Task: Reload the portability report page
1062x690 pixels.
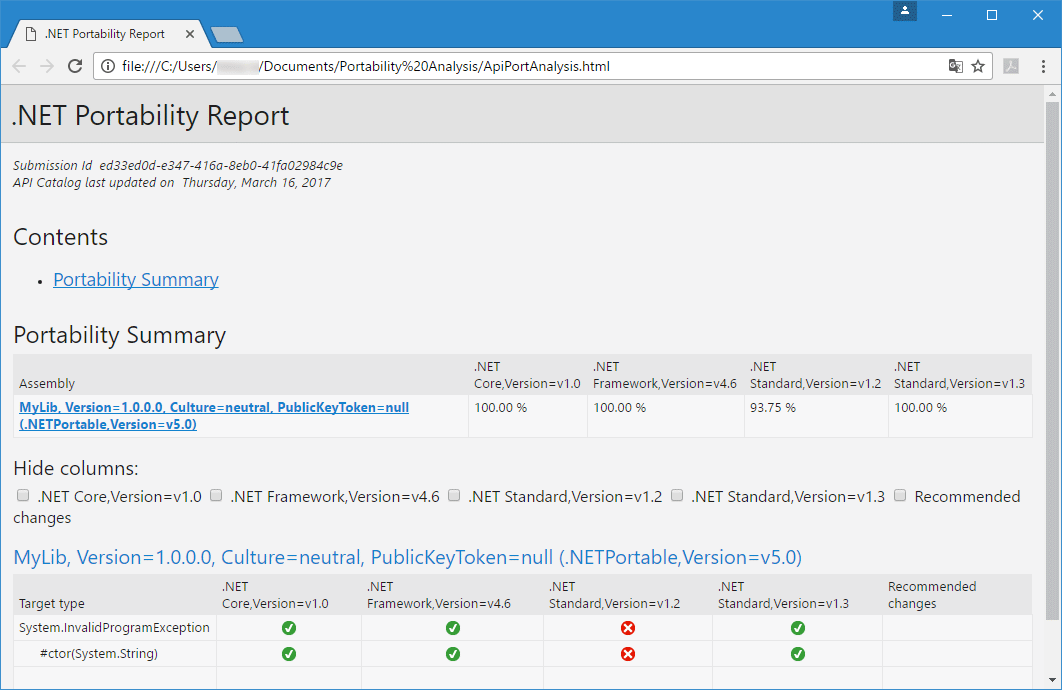Action: 75,65
